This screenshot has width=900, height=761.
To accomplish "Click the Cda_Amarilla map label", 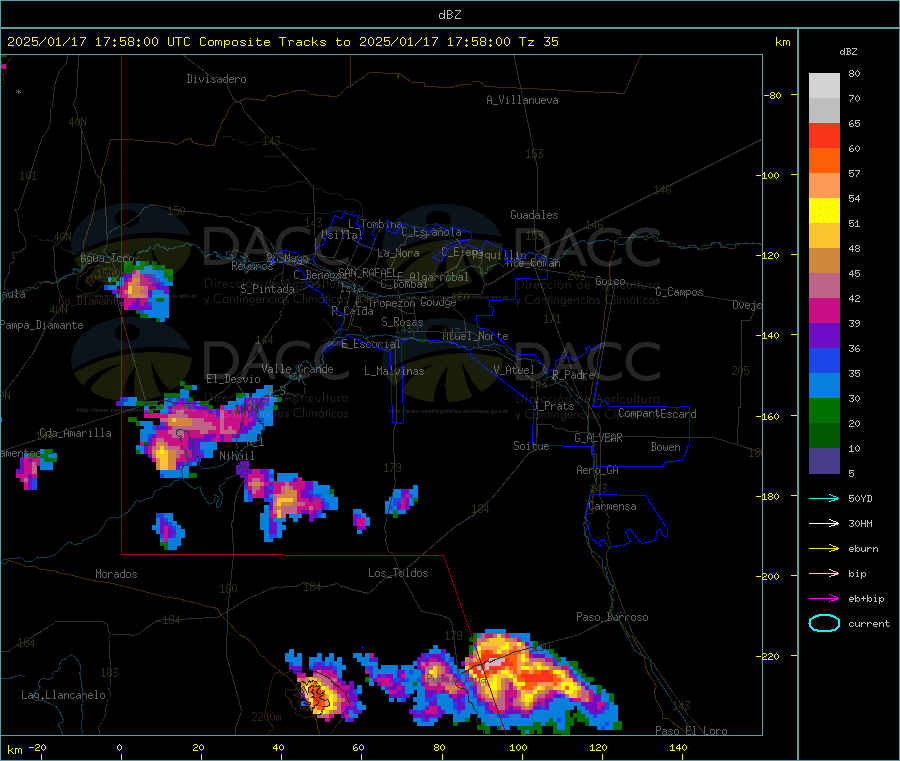I will tap(75, 433).
